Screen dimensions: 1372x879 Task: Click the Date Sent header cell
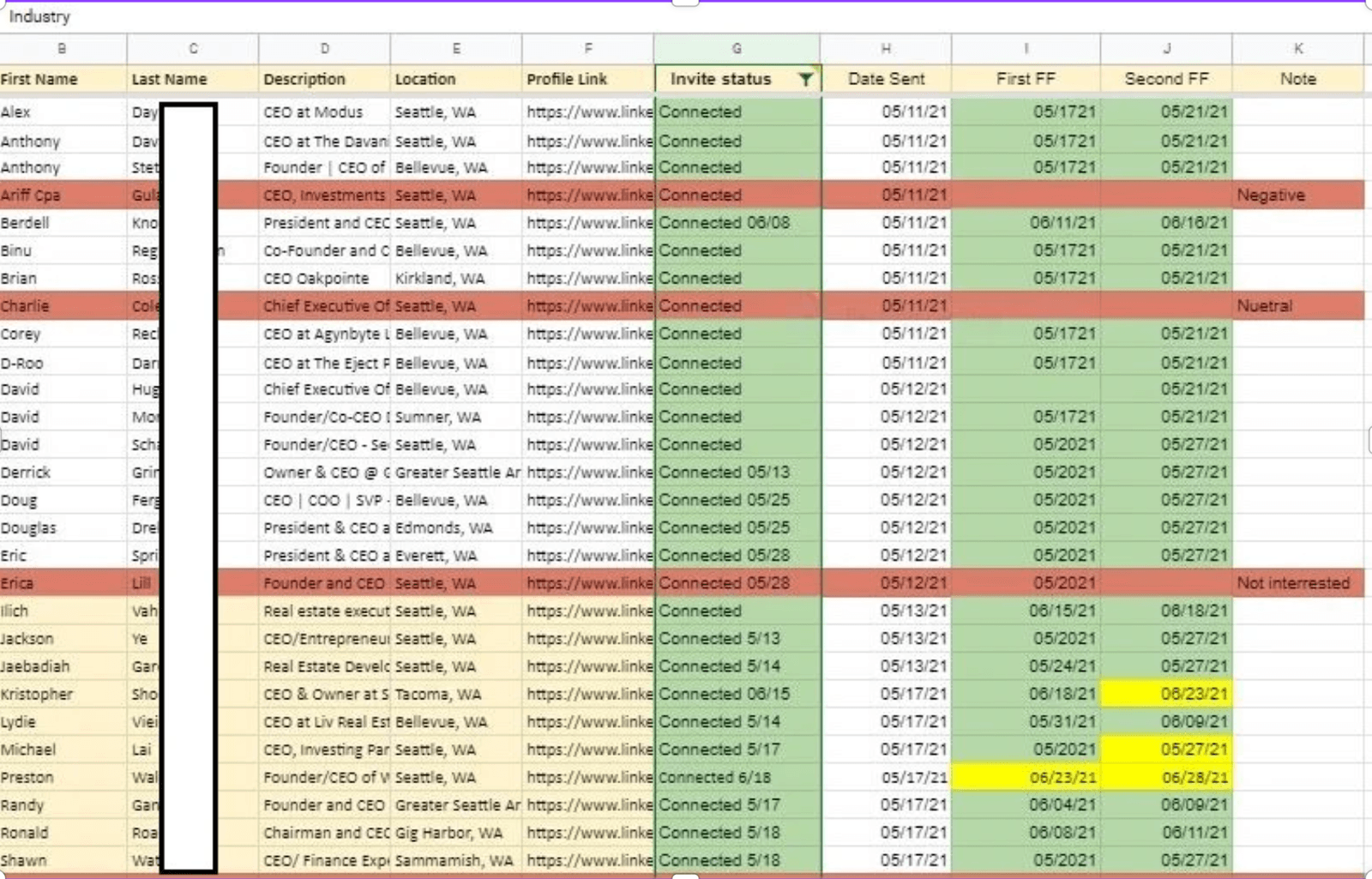886,79
